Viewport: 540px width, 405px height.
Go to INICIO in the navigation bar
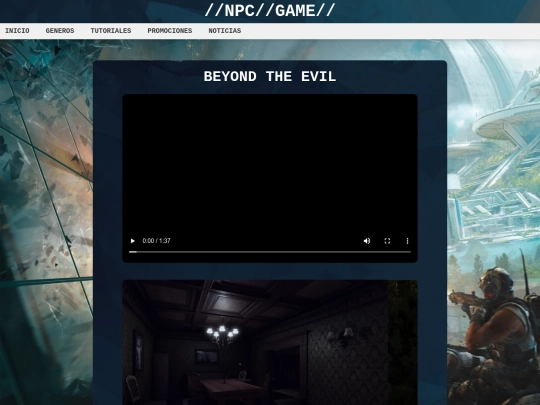pos(17,31)
